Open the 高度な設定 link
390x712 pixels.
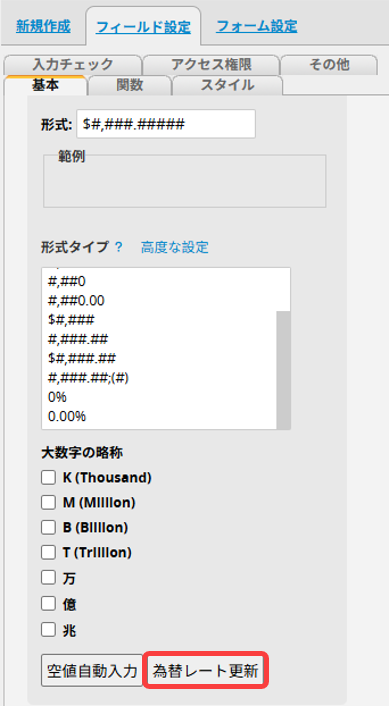(175, 247)
